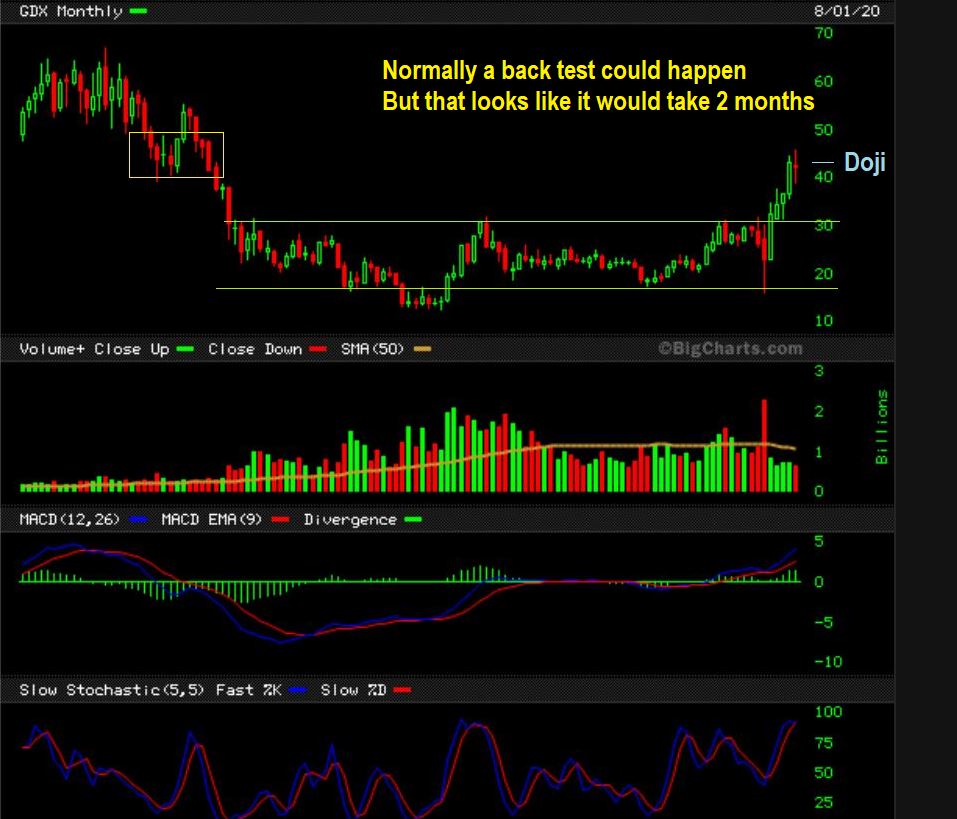Click the stochastic axis value 100
The width and height of the screenshot is (957, 819).
click(828, 712)
